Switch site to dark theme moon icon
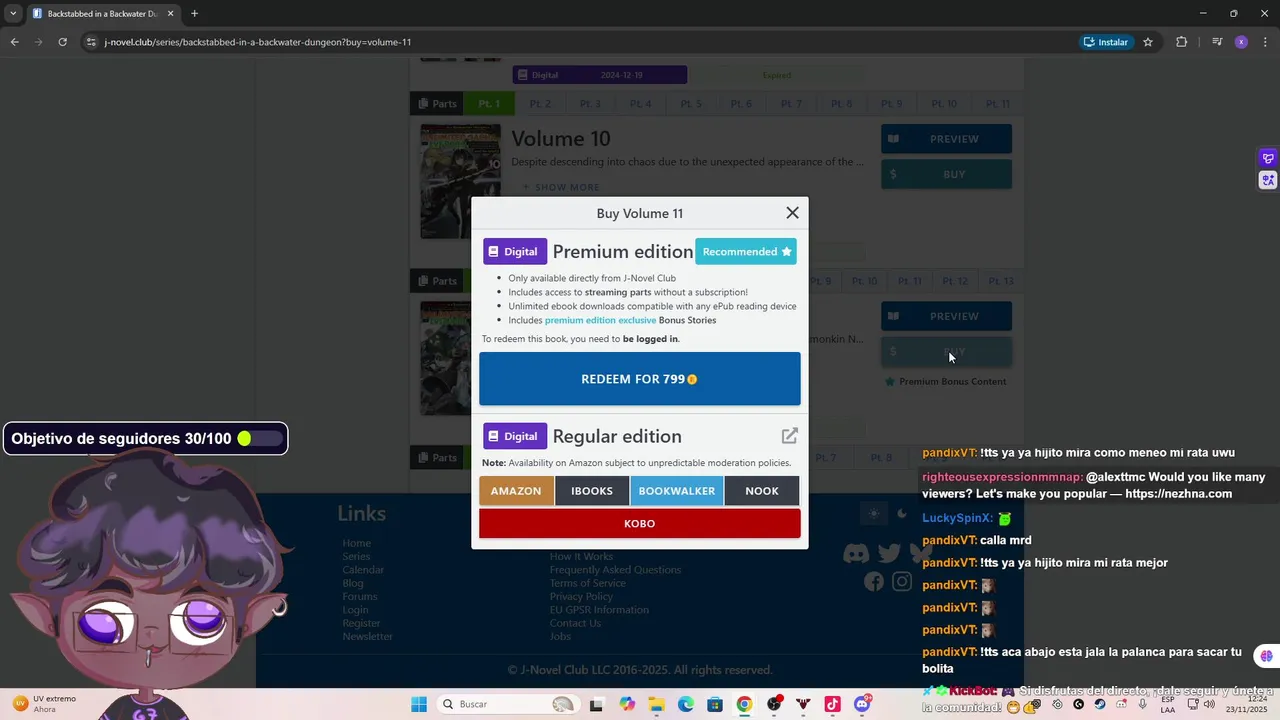 click(902, 514)
